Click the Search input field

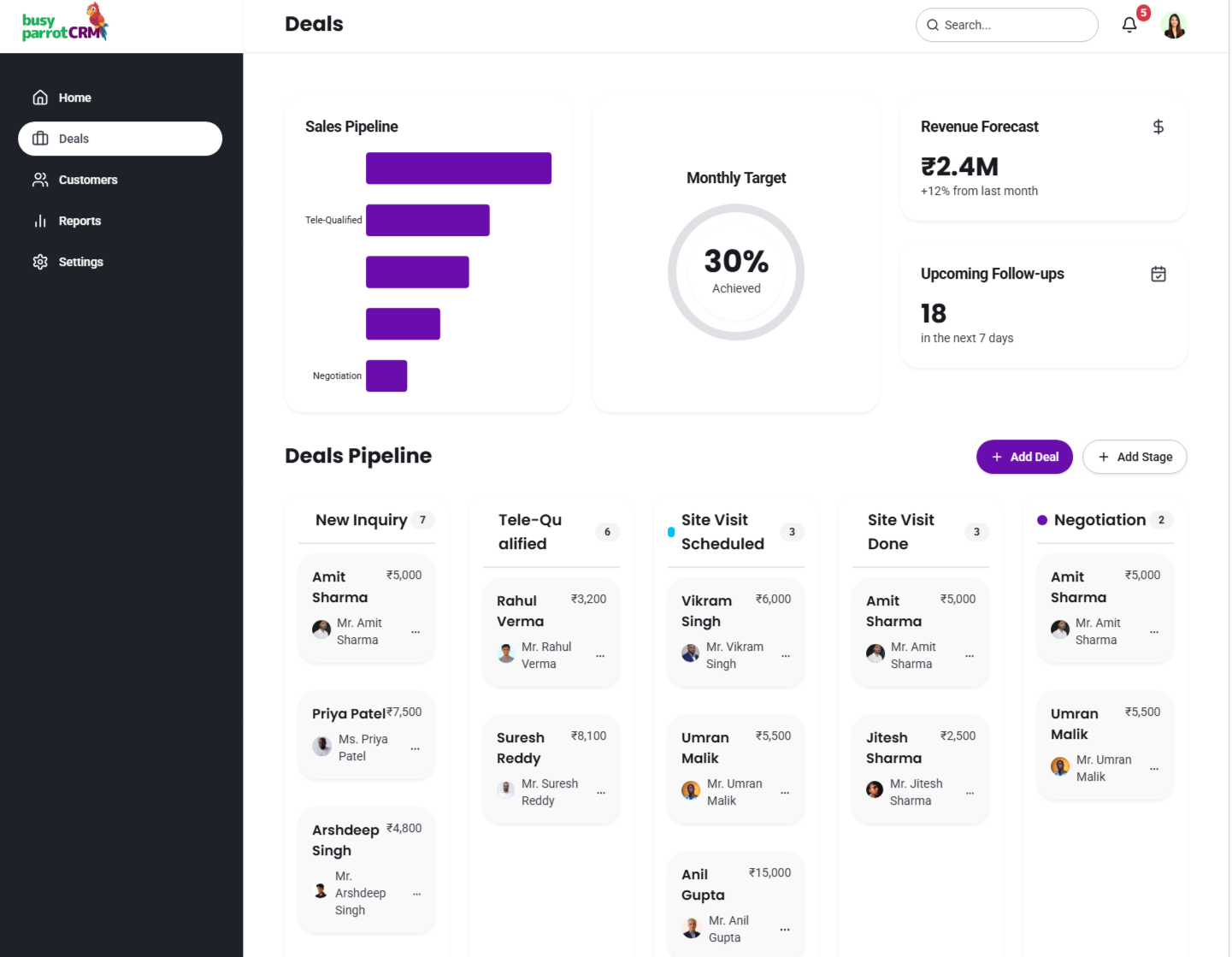1014,26
